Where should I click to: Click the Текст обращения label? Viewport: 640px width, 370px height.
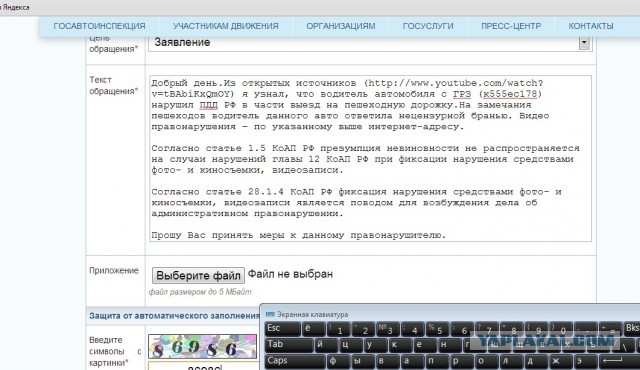114,85
